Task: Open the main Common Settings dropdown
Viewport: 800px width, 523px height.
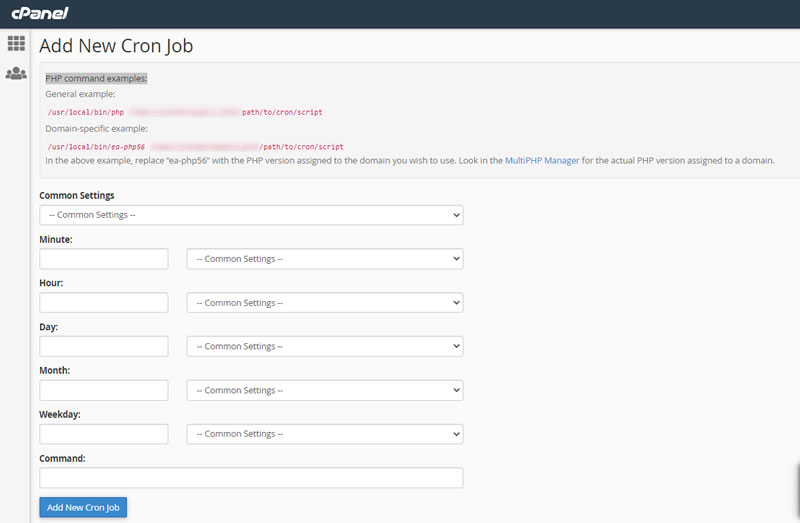Action: [x=251, y=215]
